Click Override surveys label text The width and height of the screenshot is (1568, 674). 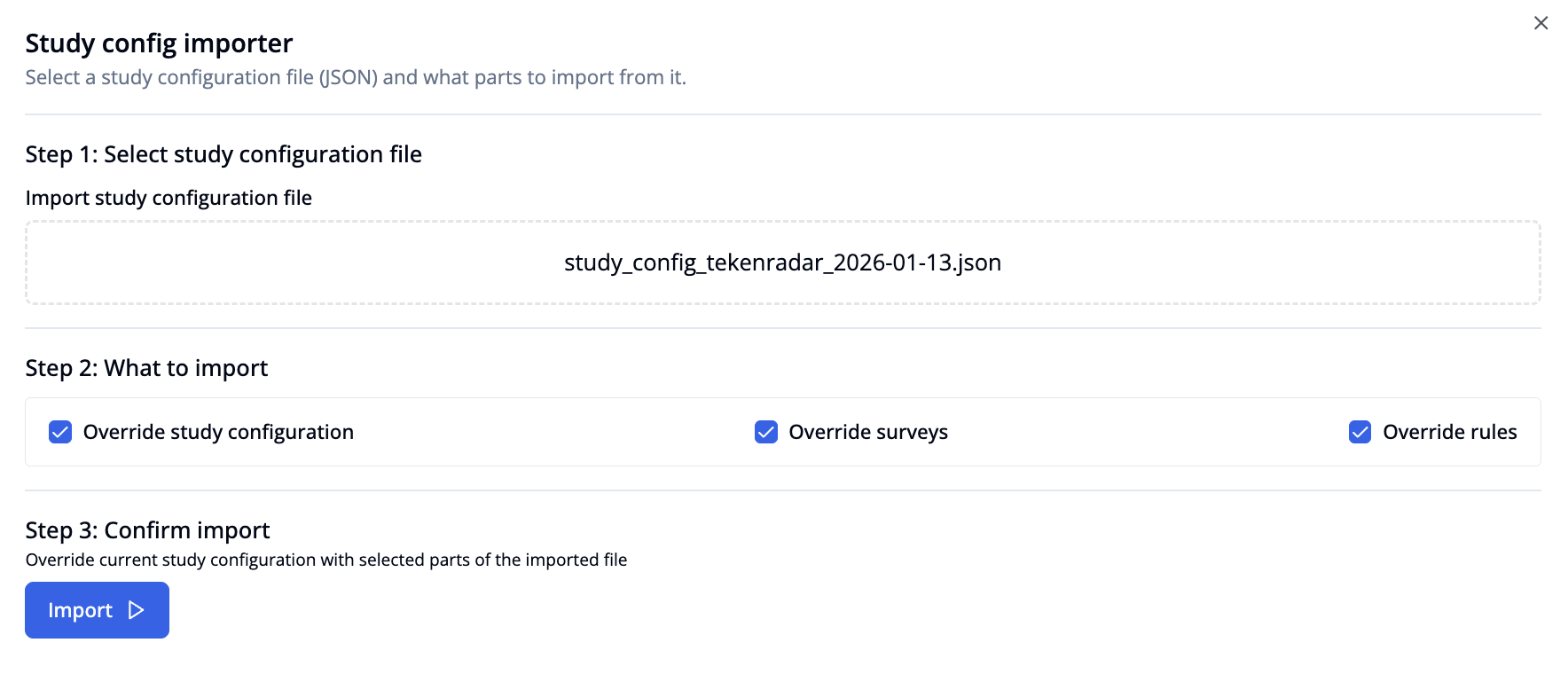click(868, 432)
